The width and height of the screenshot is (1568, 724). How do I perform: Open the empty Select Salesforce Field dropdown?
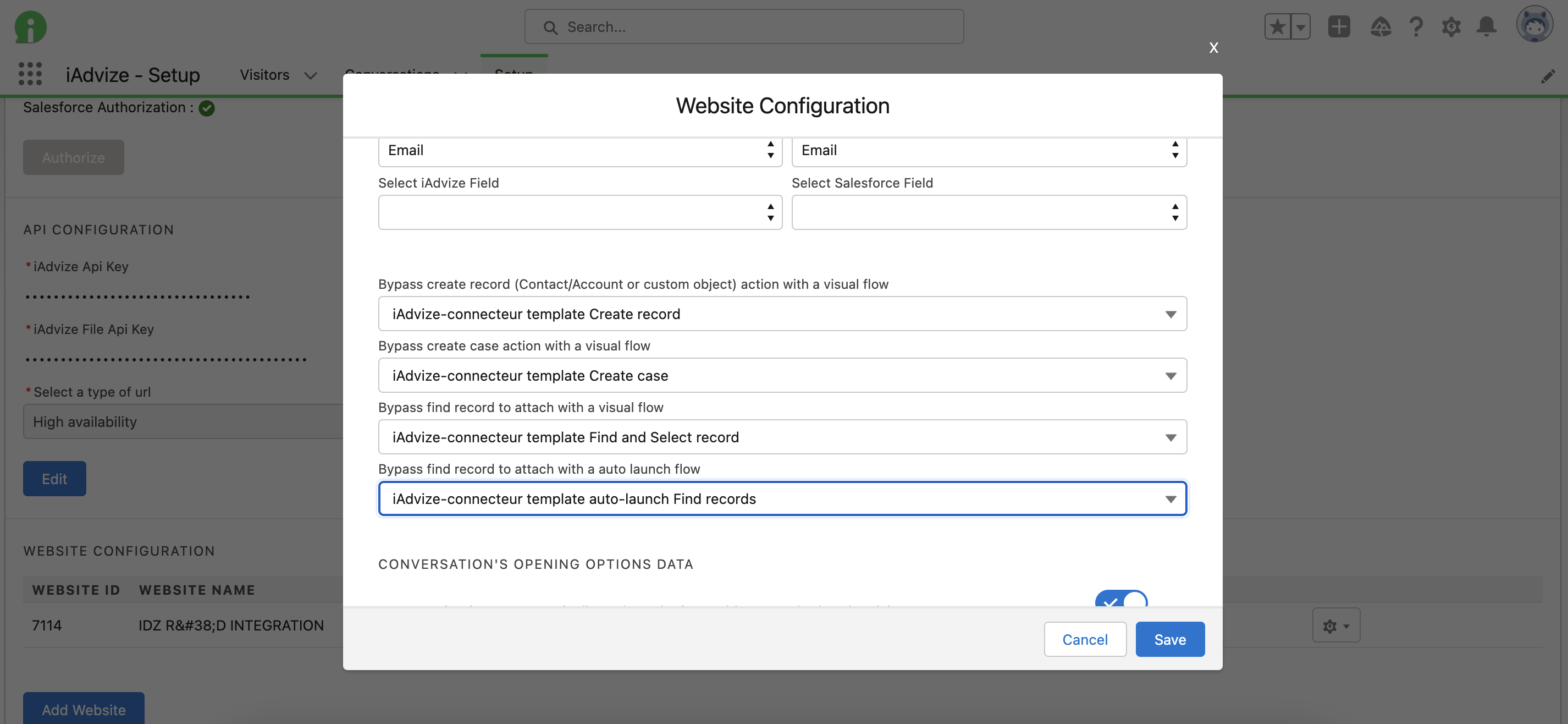point(989,212)
